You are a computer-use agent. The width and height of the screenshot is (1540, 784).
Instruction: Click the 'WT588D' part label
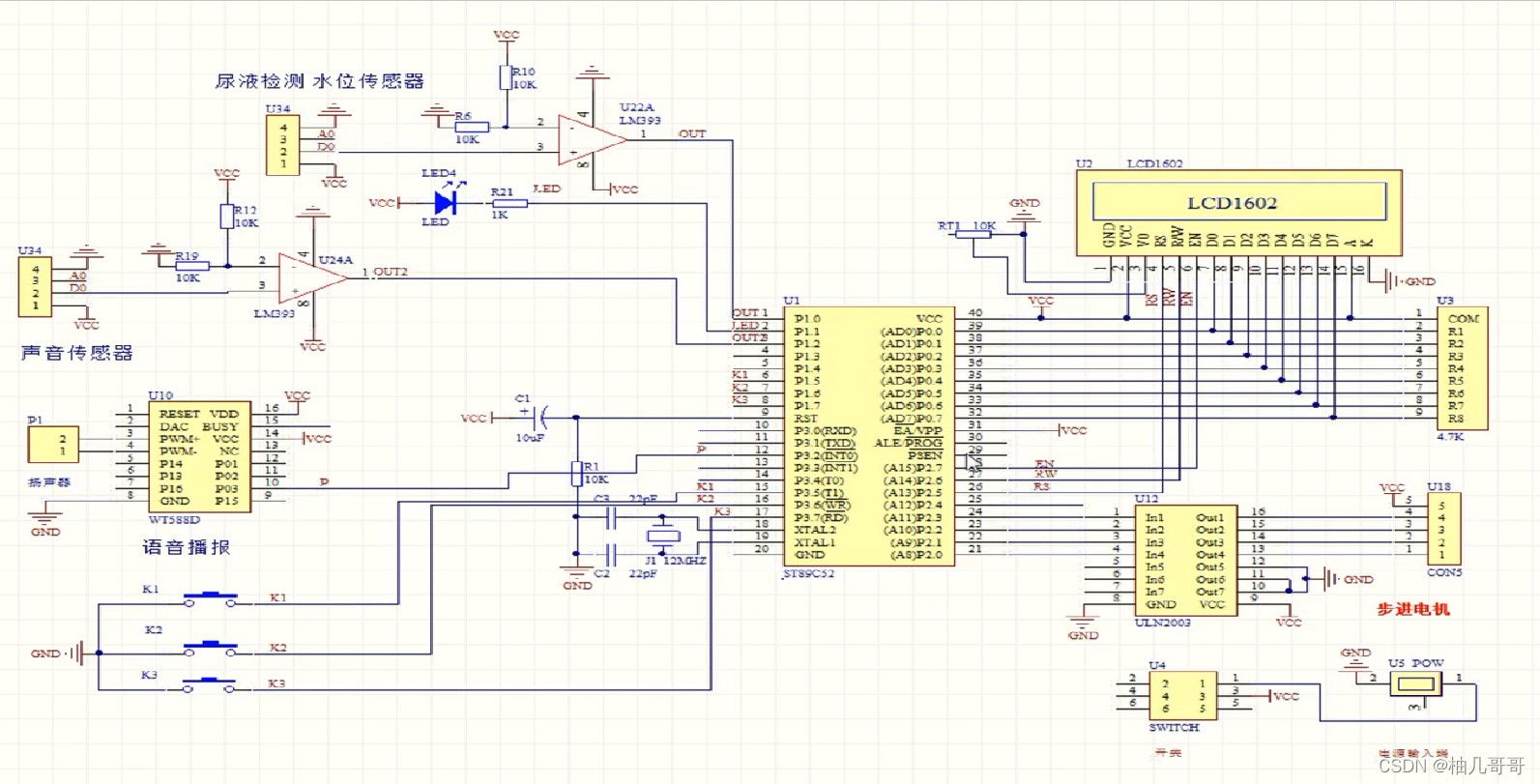pyautogui.click(x=175, y=519)
